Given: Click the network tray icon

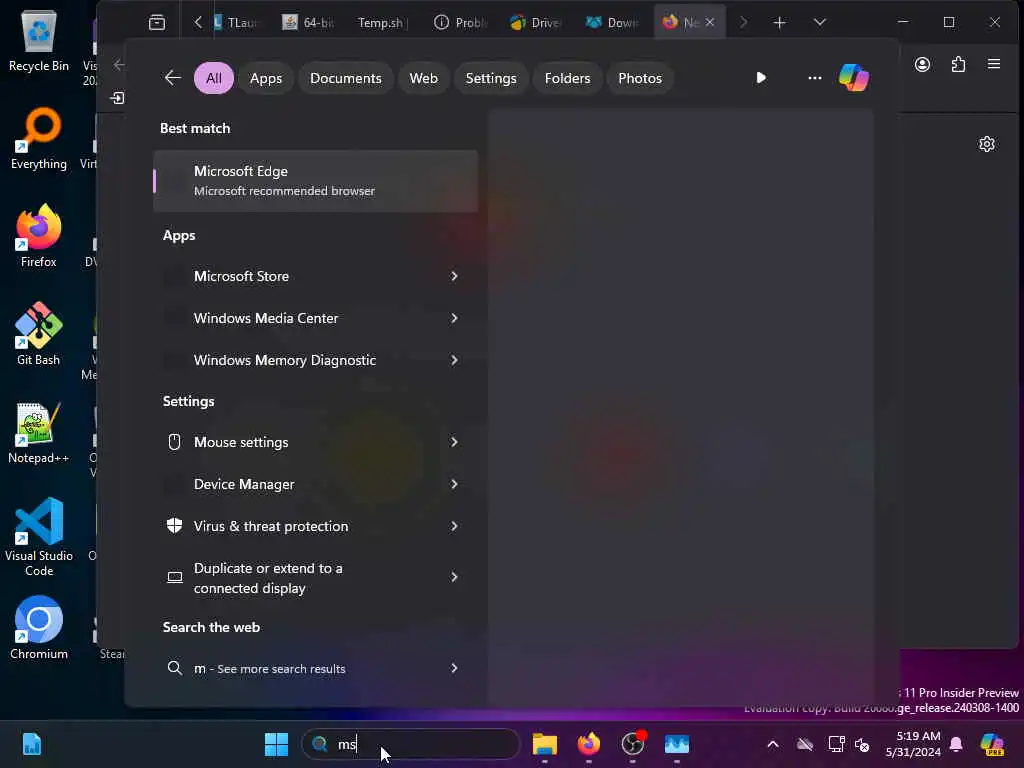Looking at the screenshot, I should click(x=836, y=744).
